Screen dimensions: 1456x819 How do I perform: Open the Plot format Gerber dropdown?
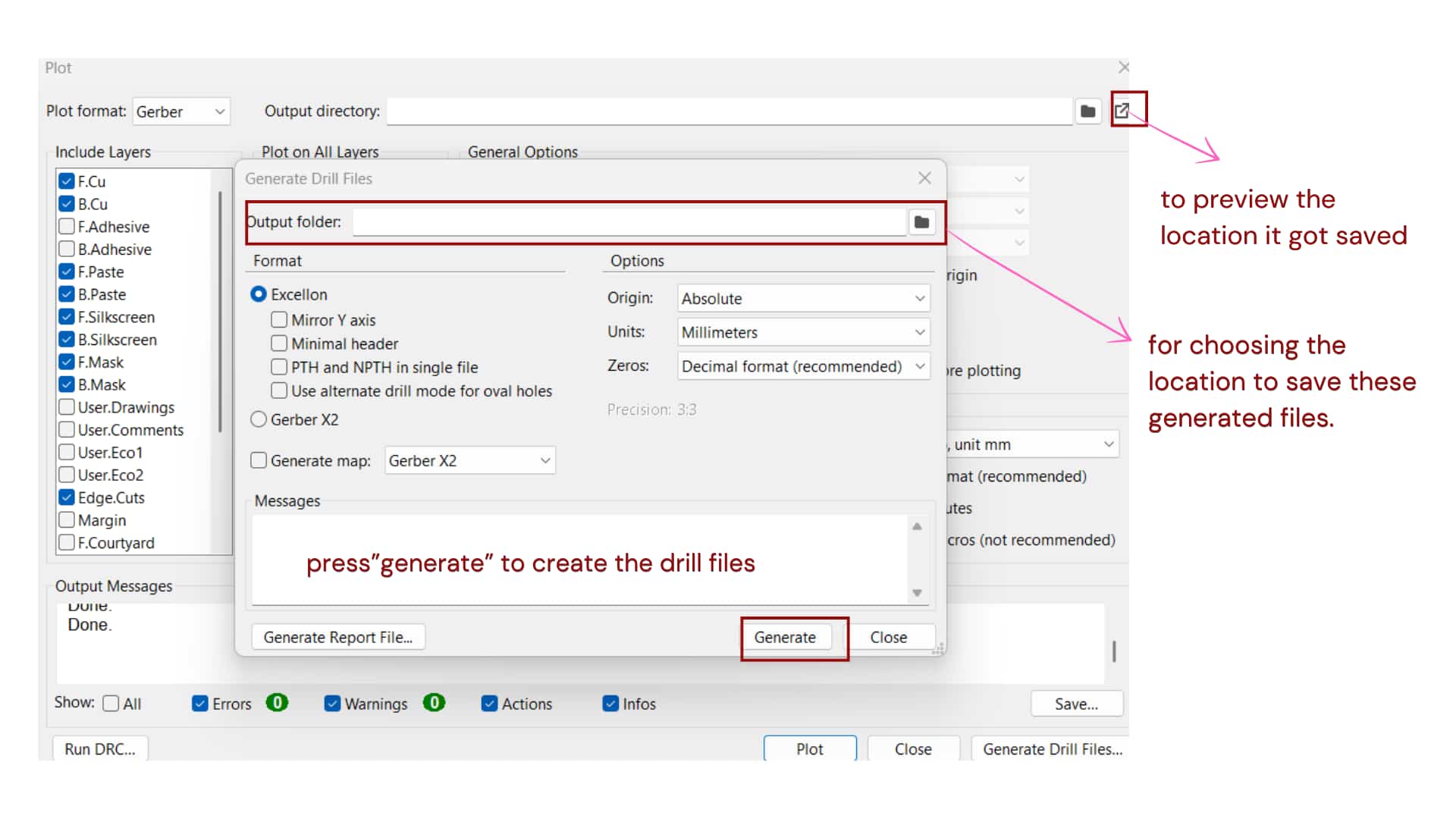pyautogui.click(x=181, y=111)
